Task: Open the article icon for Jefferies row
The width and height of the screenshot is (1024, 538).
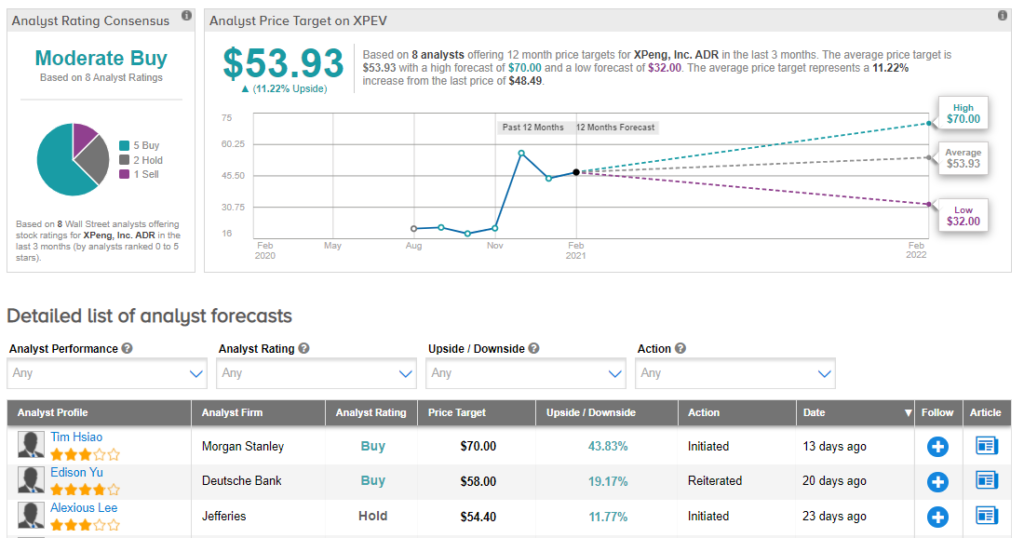Action: pyautogui.click(x=987, y=516)
